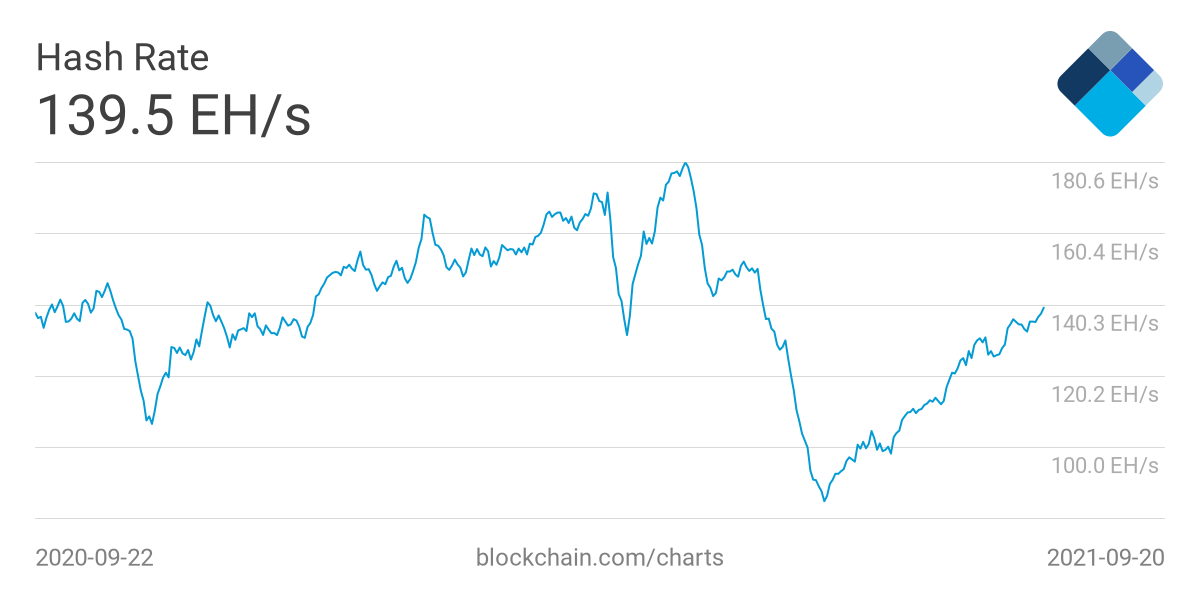
Task: Click the "Hash Rate" chart title
Action: point(122,58)
